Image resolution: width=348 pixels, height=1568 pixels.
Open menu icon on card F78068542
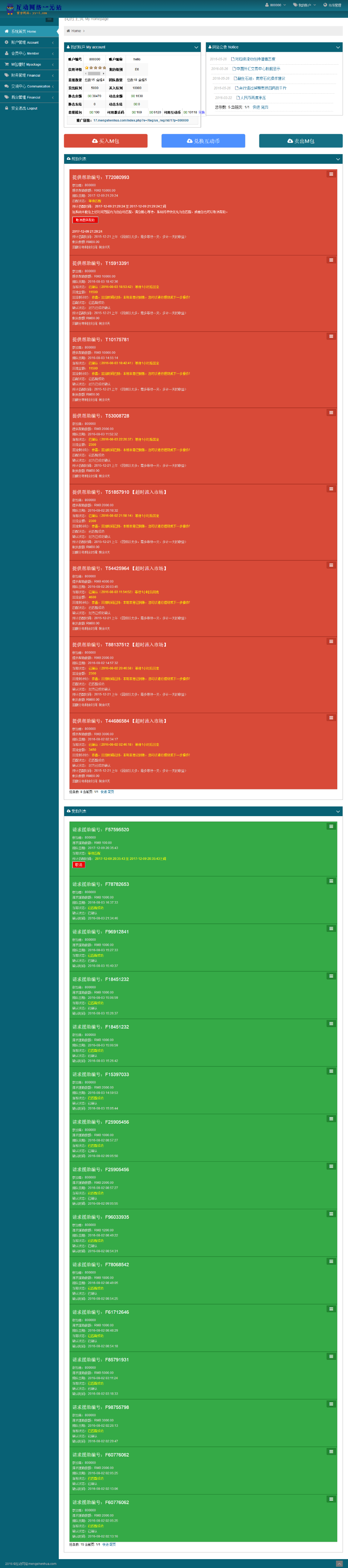pos(331,1262)
